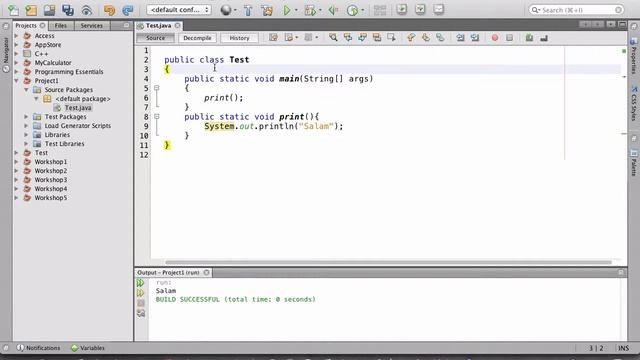Viewport: 640px width, 360px height.
Task: Click the Profile Project toolbar icon
Action: [352, 10]
